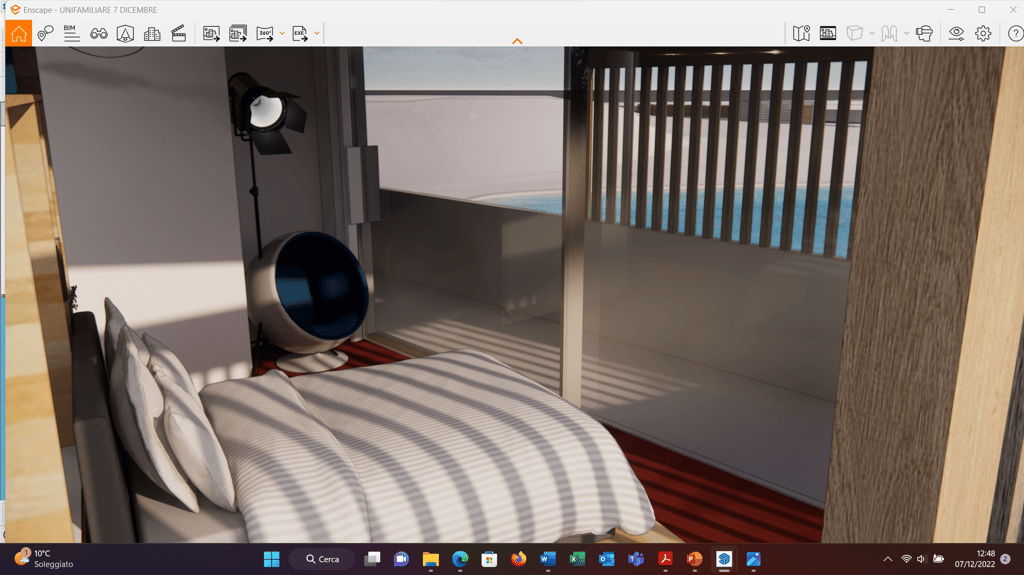Open File Explorer from the taskbar
The width and height of the screenshot is (1024, 575).
coord(430,559)
